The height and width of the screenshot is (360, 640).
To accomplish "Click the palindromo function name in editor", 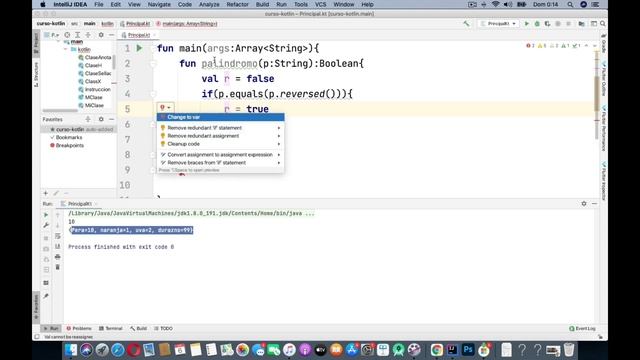I will pos(229,64).
